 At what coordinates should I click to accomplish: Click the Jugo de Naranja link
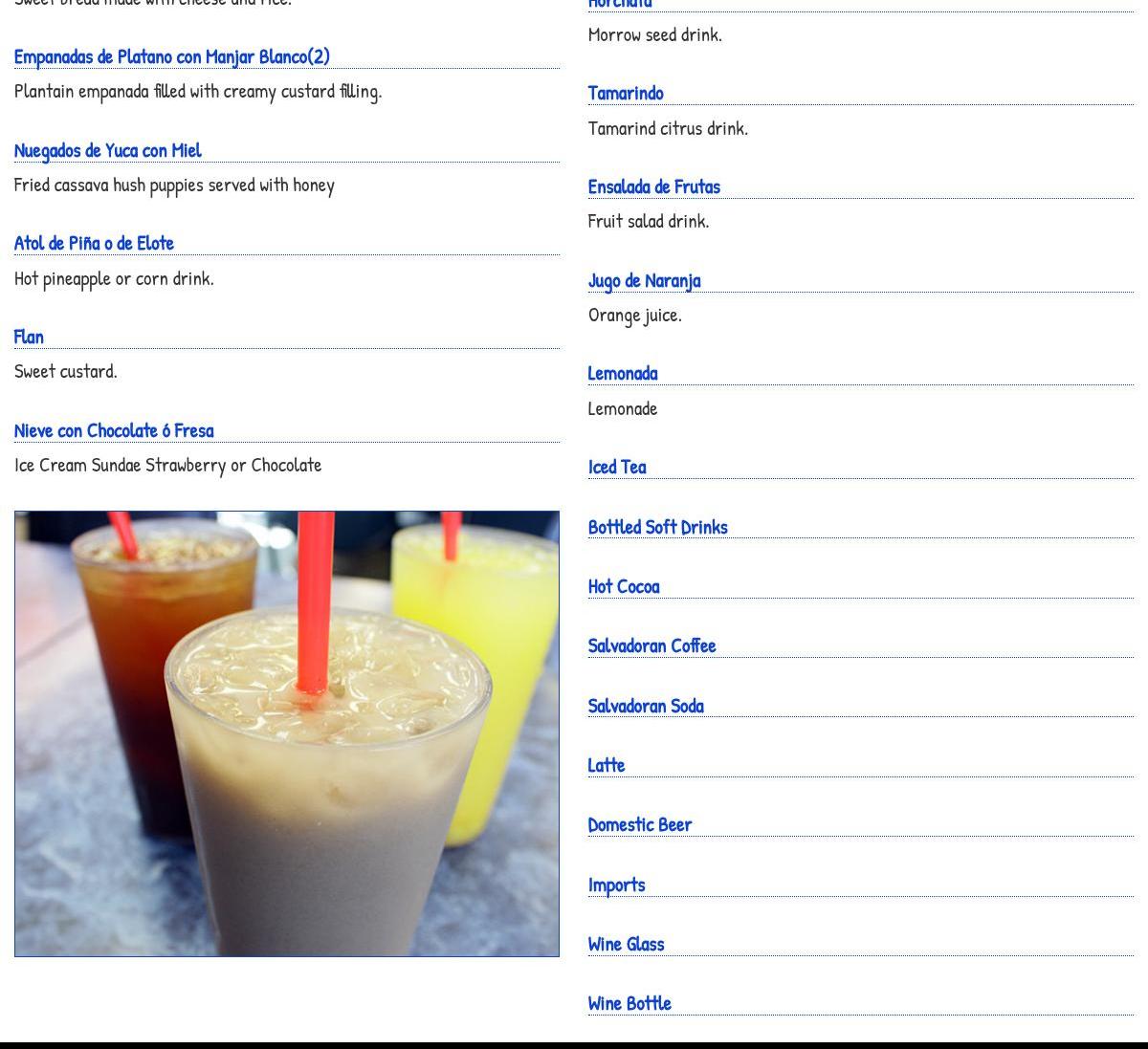tap(644, 280)
